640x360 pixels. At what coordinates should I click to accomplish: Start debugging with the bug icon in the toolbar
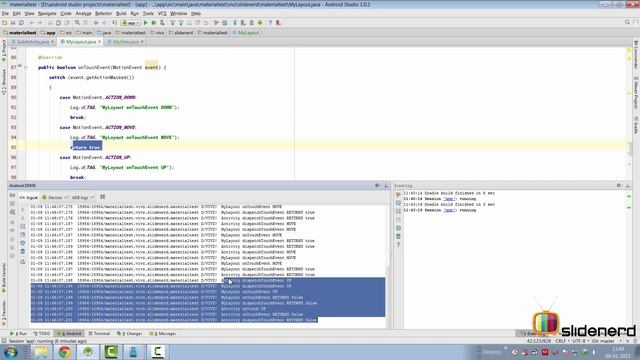pyautogui.click(x=154, y=23)
